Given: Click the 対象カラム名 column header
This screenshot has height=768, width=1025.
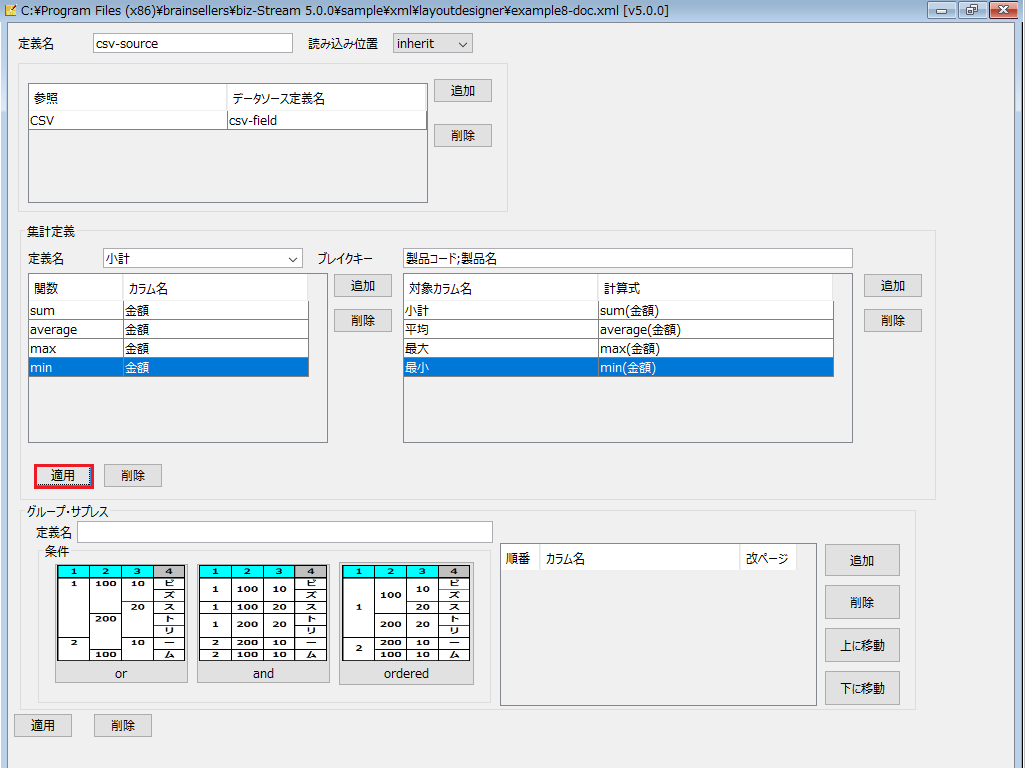Looking at the screenshot, I should (x=501, y=288).
